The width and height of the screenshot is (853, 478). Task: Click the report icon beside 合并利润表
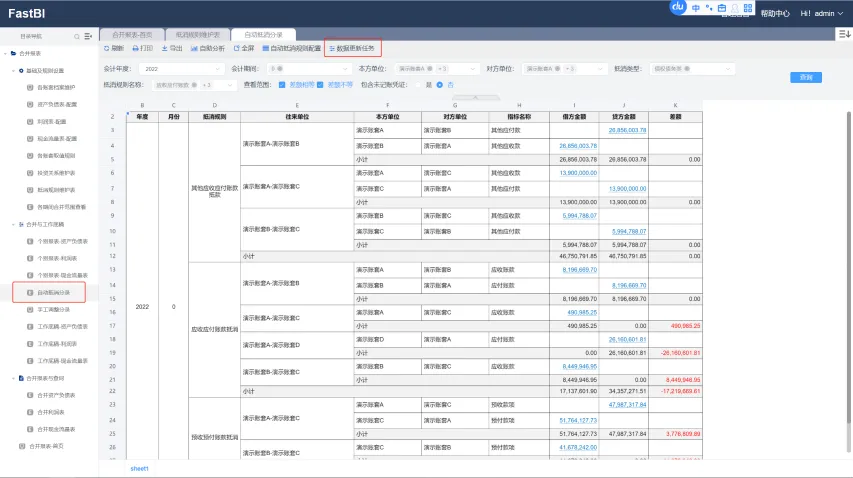(30, 412)
